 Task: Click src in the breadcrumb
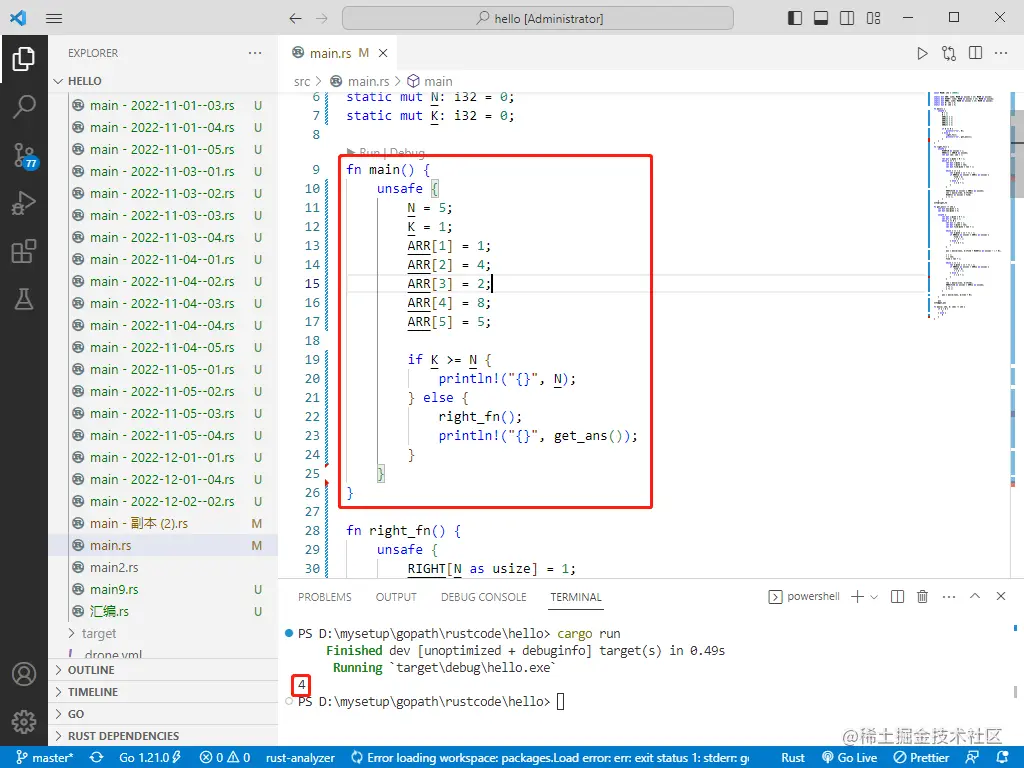(302, 81)
